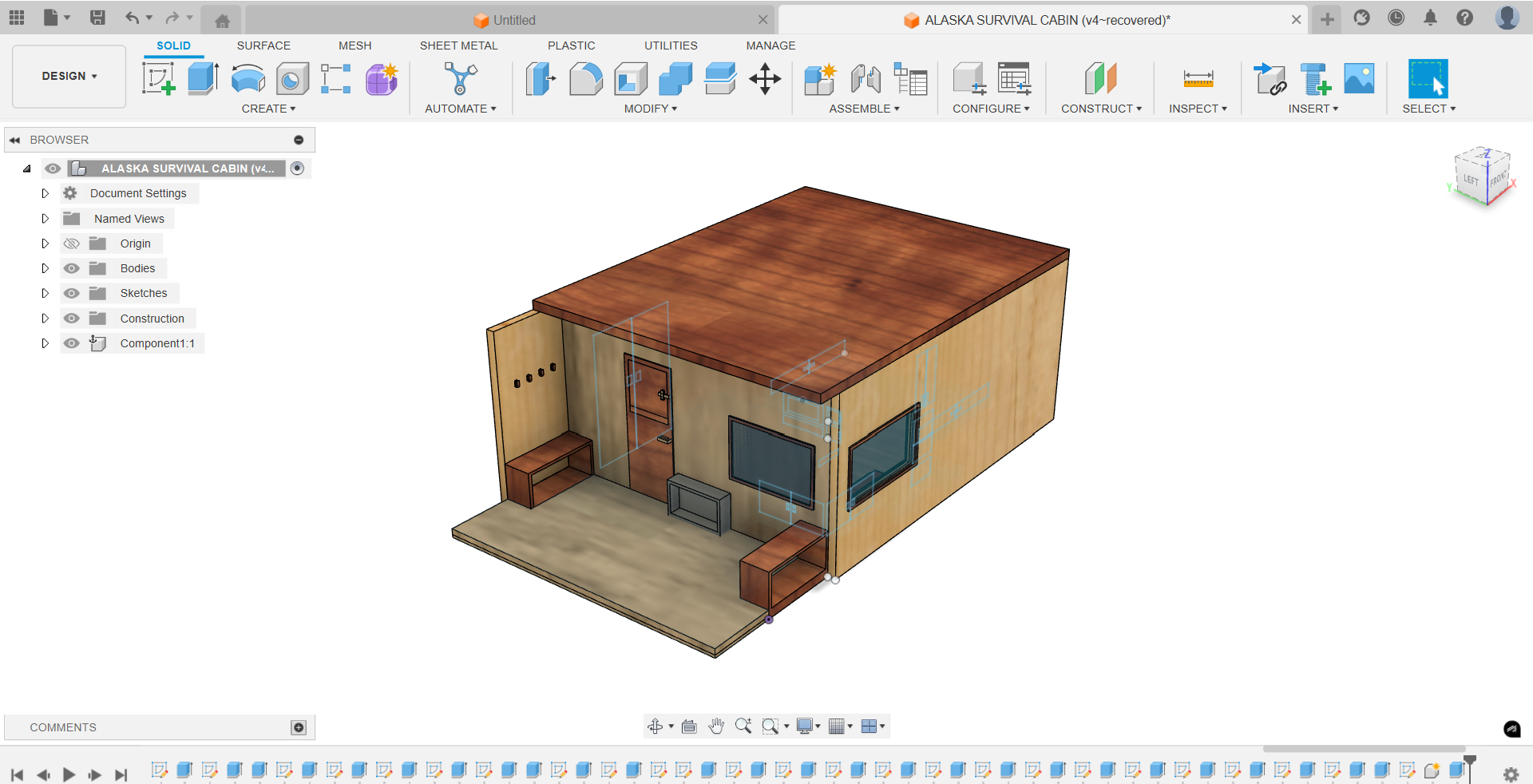
Task: Activate the Select tool icon
Action: [x=1428, y=79]
